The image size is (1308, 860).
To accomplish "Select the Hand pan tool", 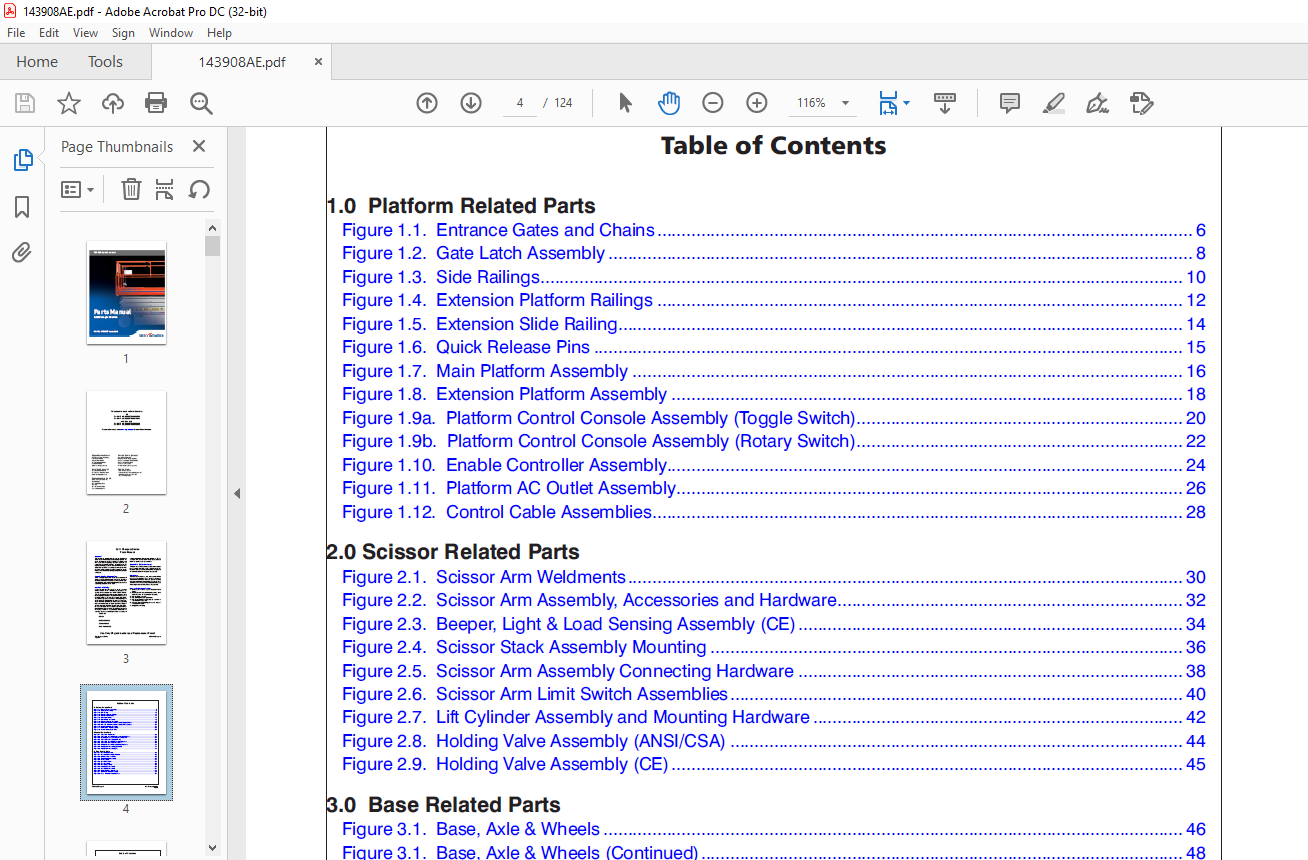I will [669, 103].
